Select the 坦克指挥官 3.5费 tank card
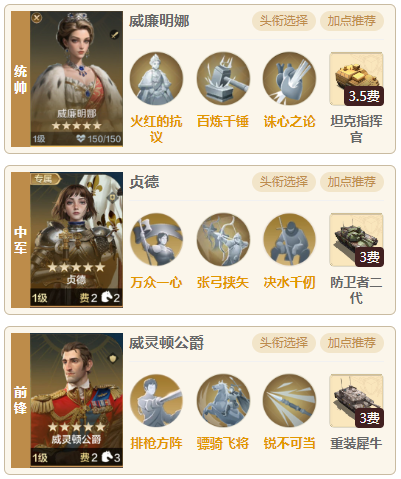The height and width of the screenshot is (479, 401). [356, 79]
